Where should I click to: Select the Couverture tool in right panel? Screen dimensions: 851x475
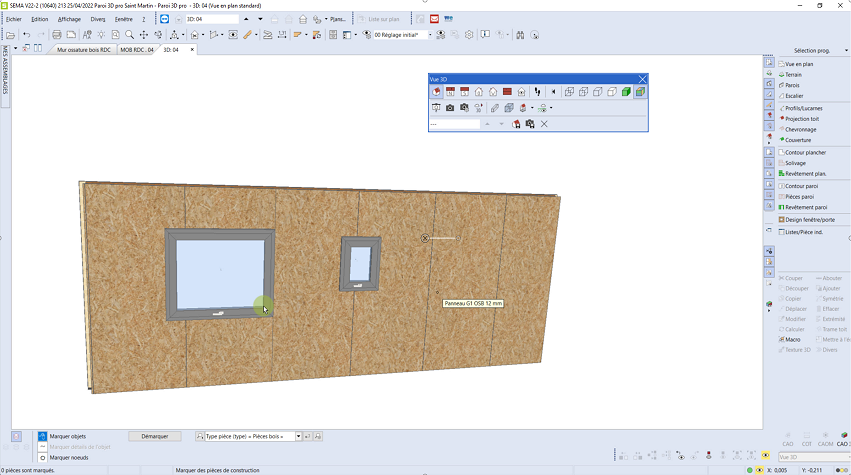(x=798, y=140)
